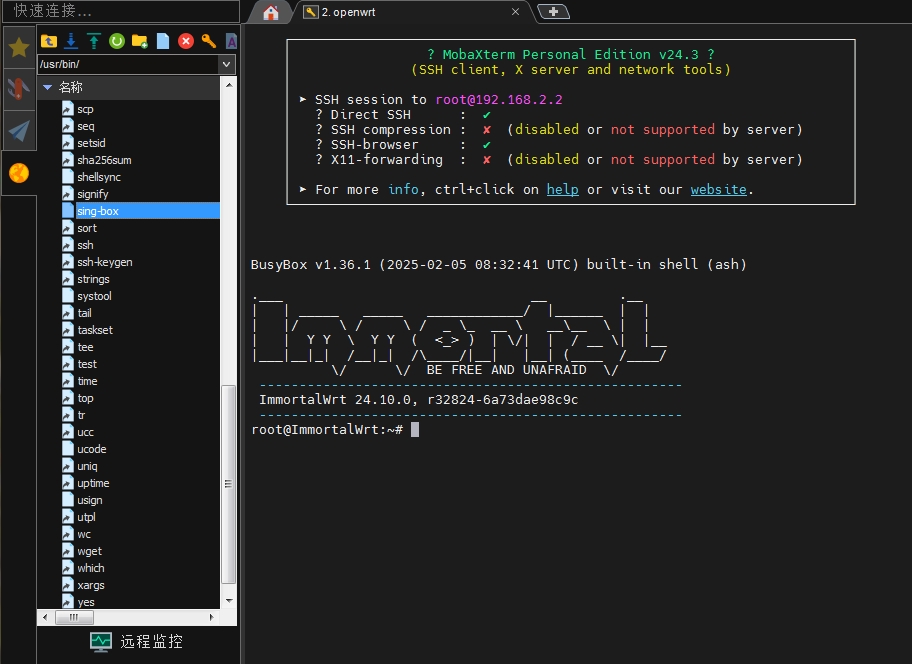
Task: Select the xargs file
Action: coord(91,585)
